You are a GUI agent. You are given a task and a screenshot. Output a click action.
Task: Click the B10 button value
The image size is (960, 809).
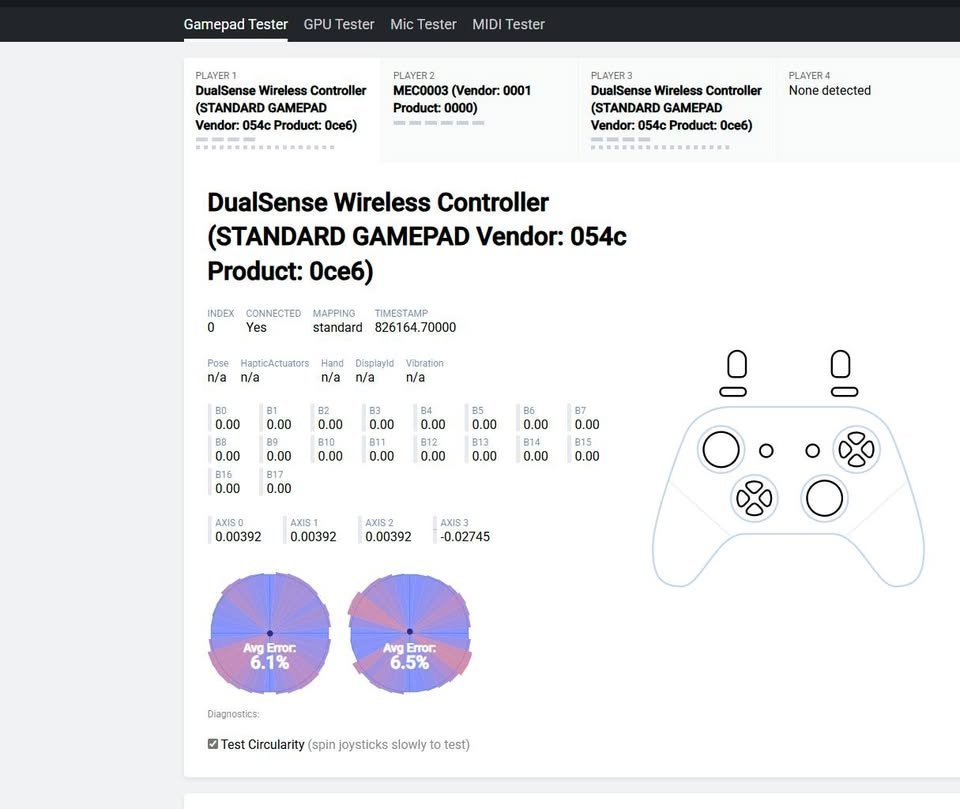coord(330,456)
